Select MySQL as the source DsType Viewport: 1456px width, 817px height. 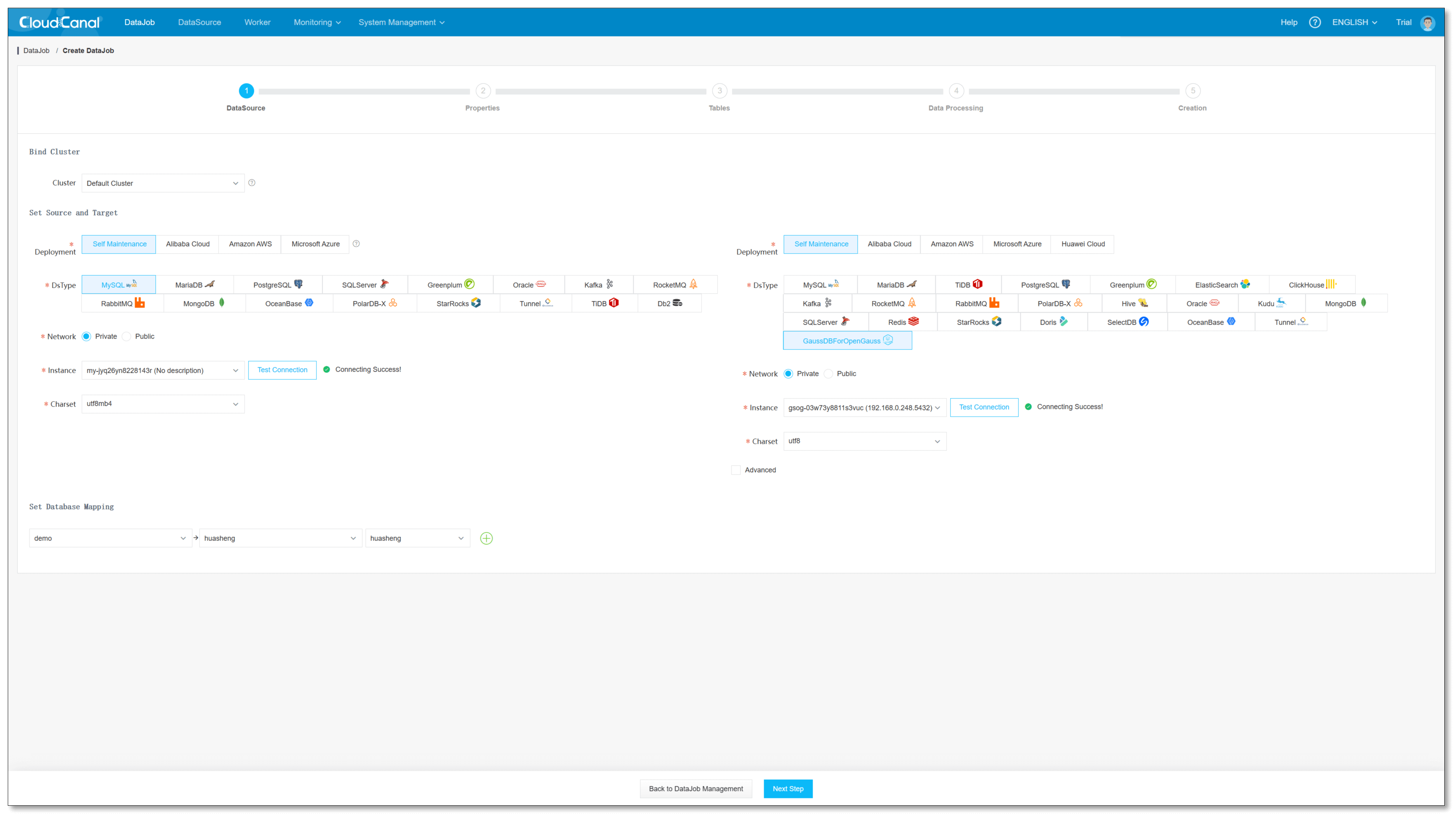pos(119,285)
